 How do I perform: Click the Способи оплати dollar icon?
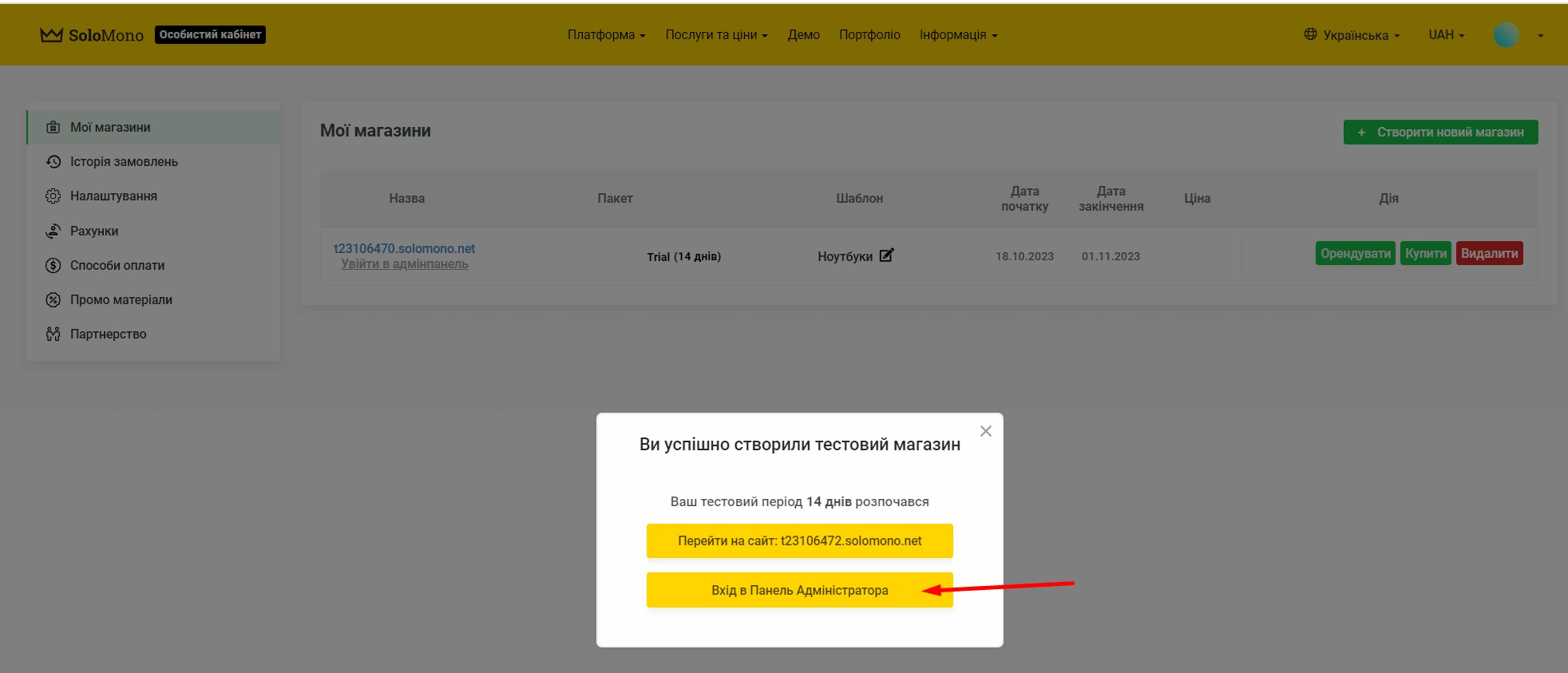coord(53,266)
